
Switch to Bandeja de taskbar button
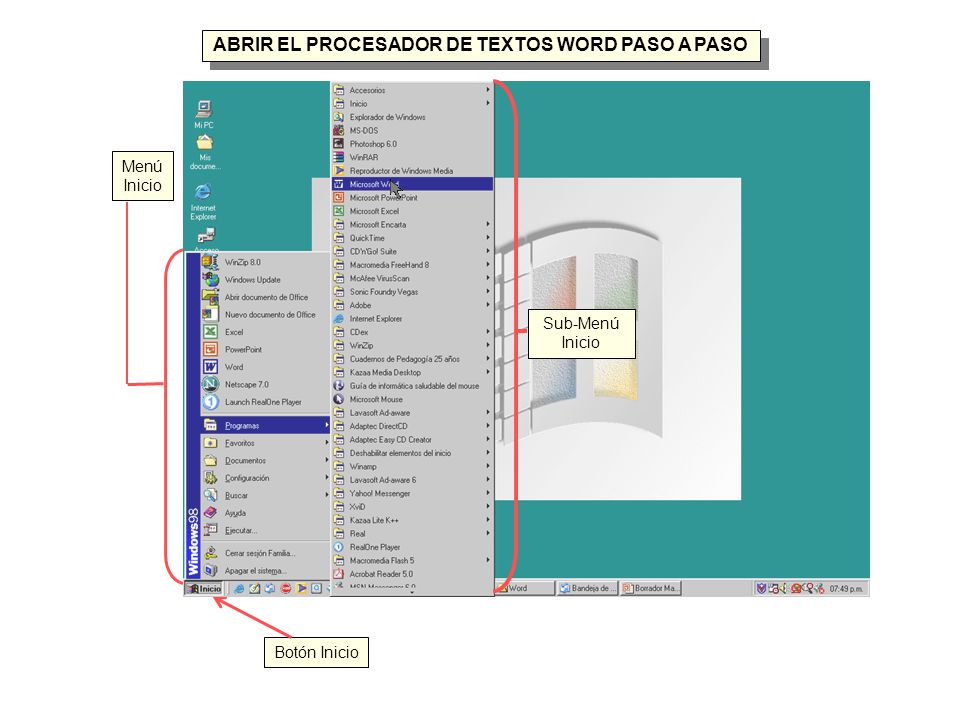click(x=588, y=588)
